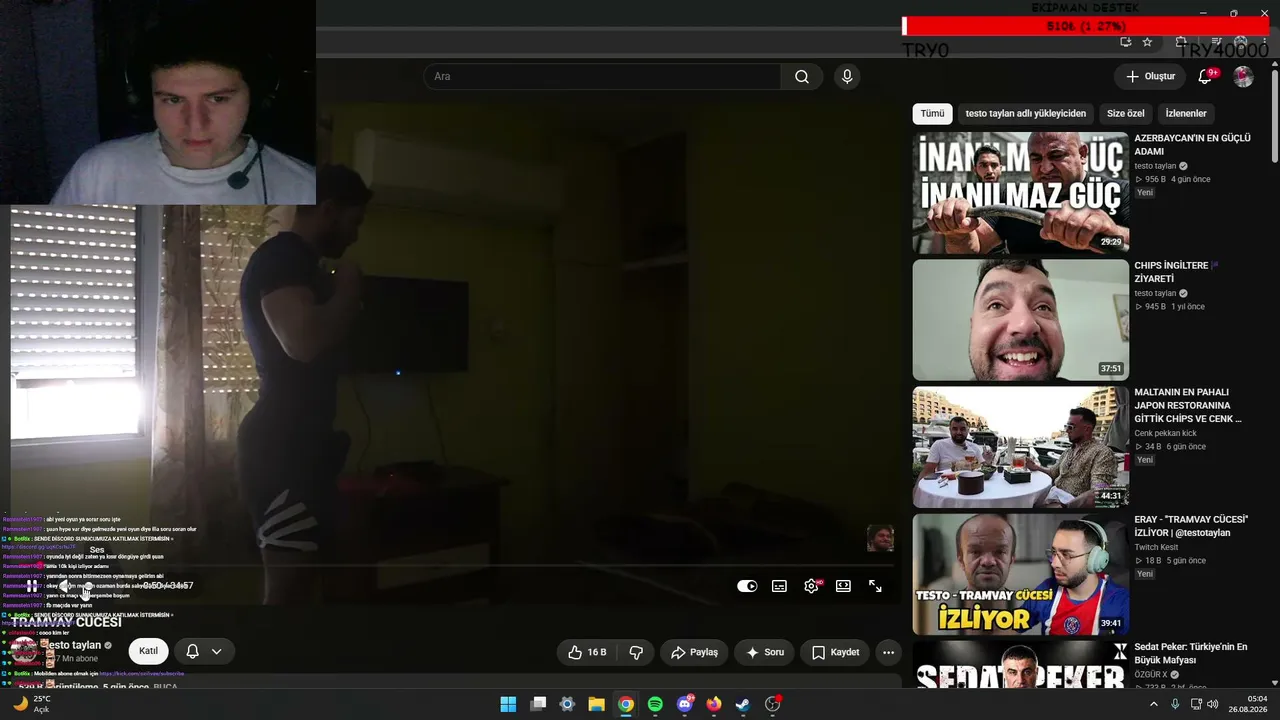Open the Chrome extensions puzzle icon

(x=1181, y=41)
